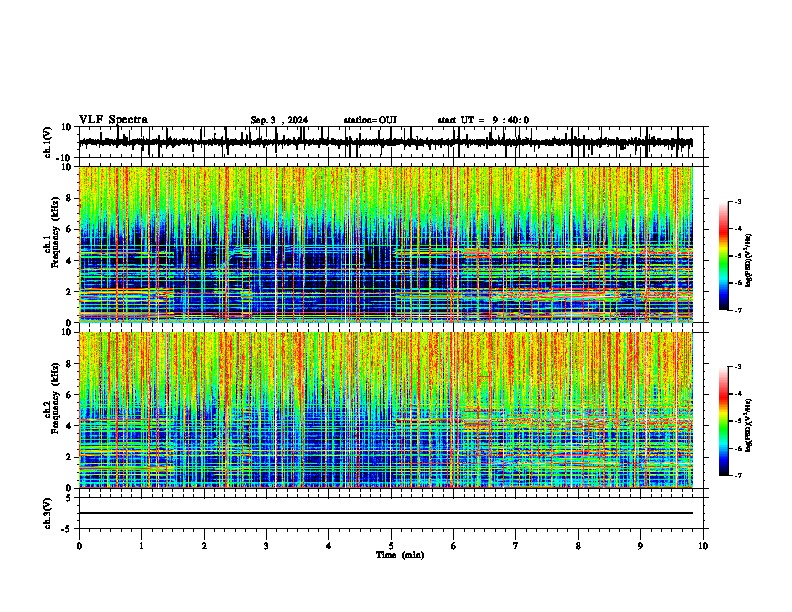Image resolution: width=792 pixels, height=612 pixels.
Task: Click the "-3" tick on ch.1 color scale
Action: pyautogui.click(x=738, y=201)
